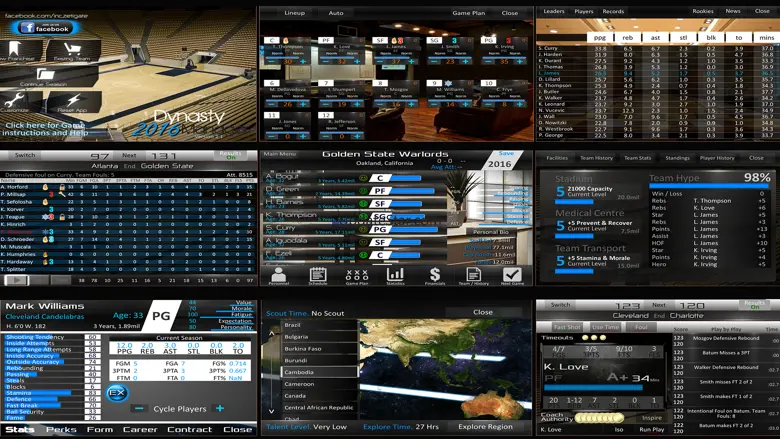Click Explore Region button

pos(486,427)
